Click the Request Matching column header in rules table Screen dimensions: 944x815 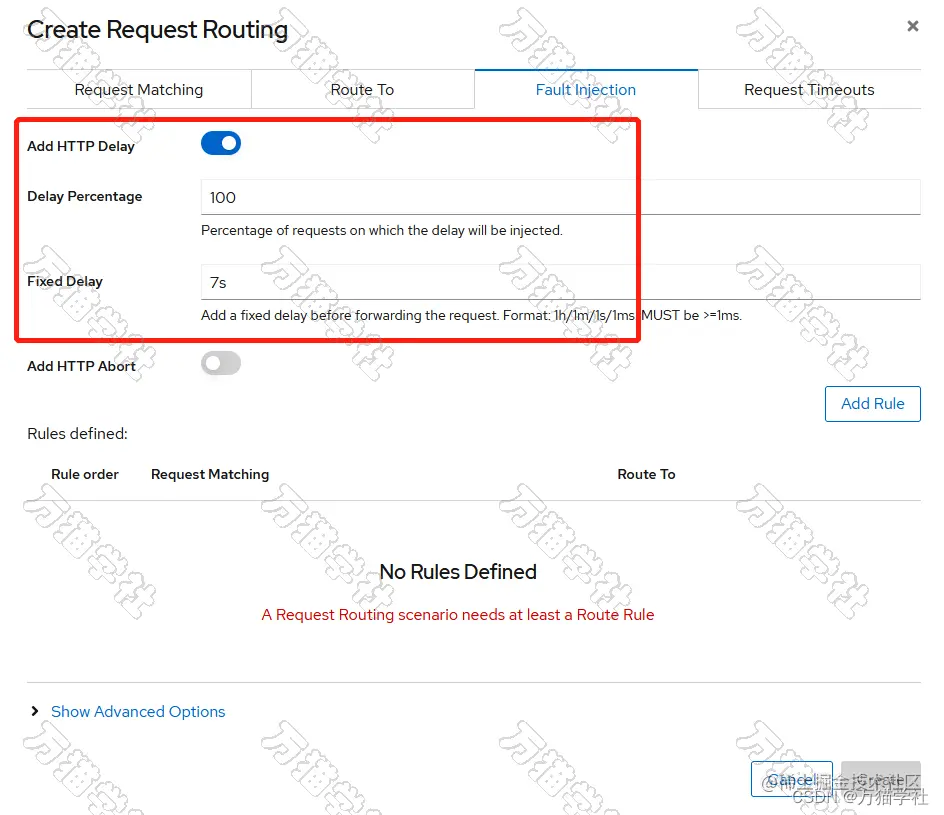click(x=210, y=474)
